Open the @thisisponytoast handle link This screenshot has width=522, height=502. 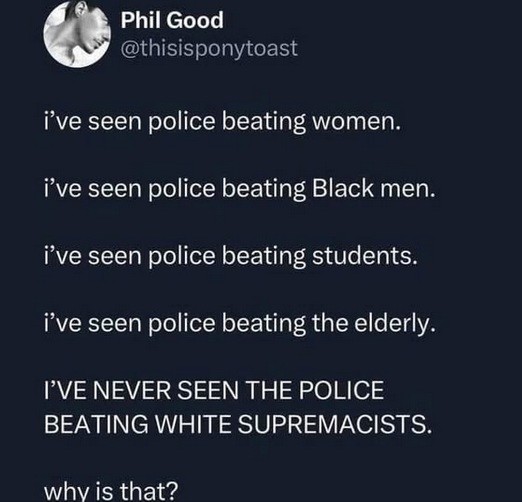tap(209, 49)
